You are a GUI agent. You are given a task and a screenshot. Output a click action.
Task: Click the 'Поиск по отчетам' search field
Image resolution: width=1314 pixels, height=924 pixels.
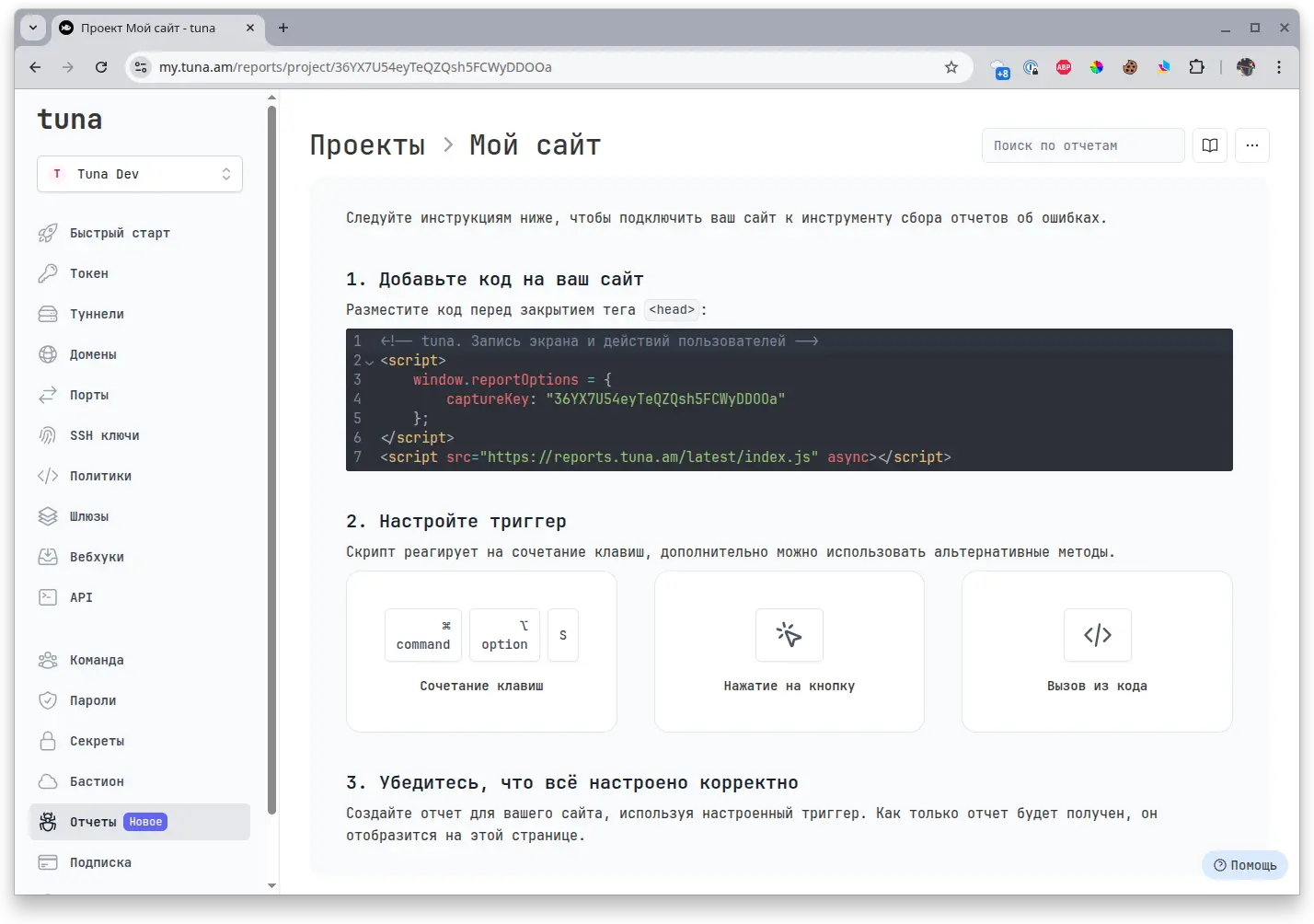(1082, 145)
